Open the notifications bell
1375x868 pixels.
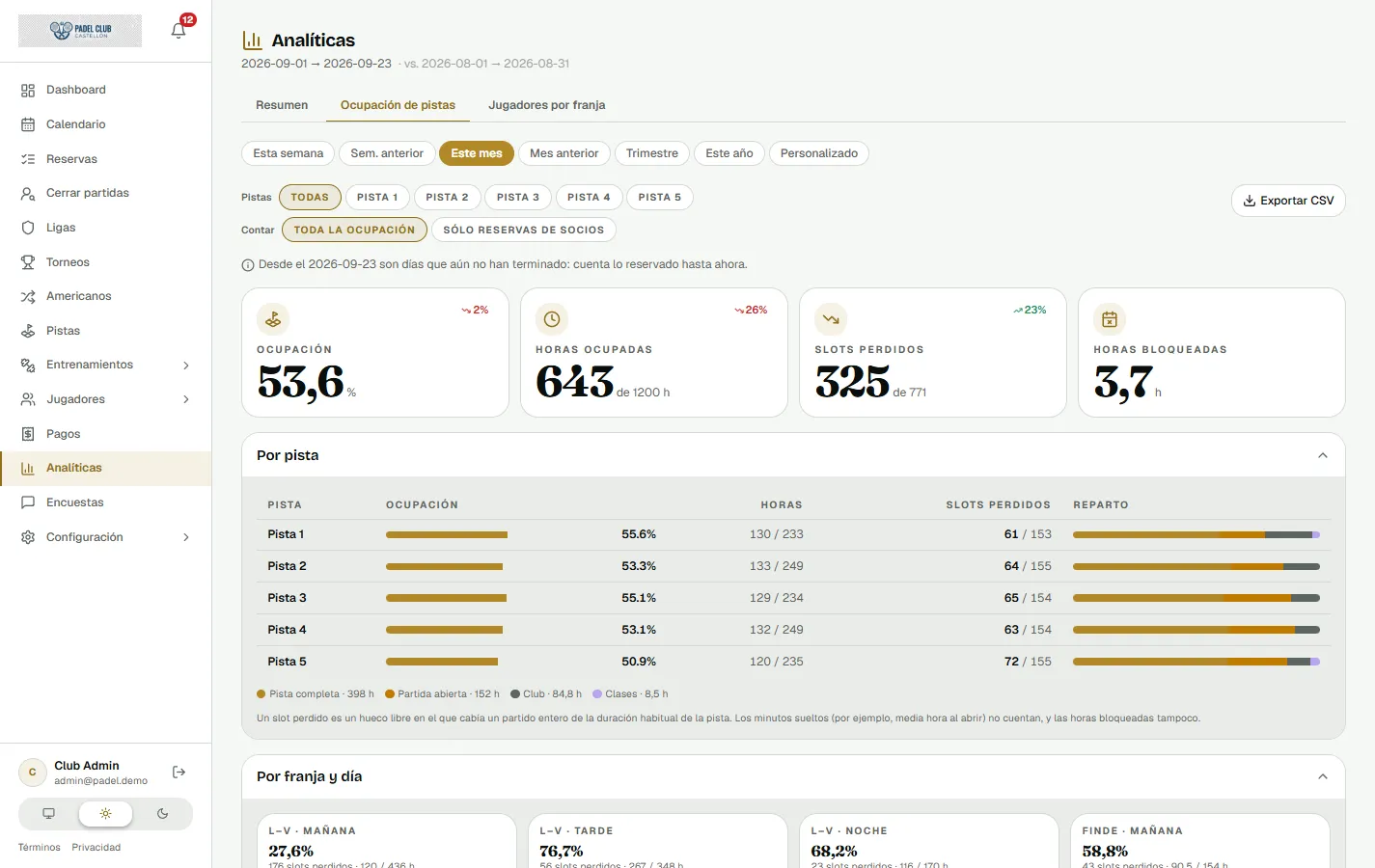coord(179,30)
